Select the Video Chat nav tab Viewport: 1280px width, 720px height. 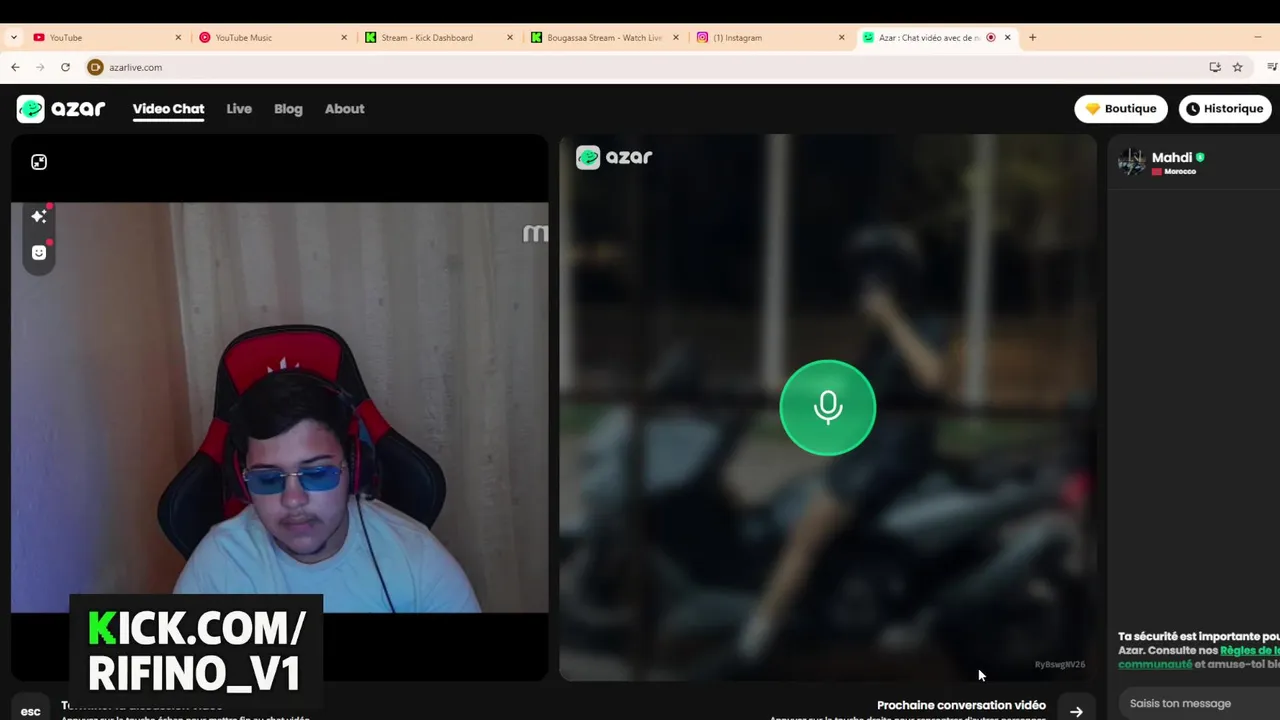point(168,109)
